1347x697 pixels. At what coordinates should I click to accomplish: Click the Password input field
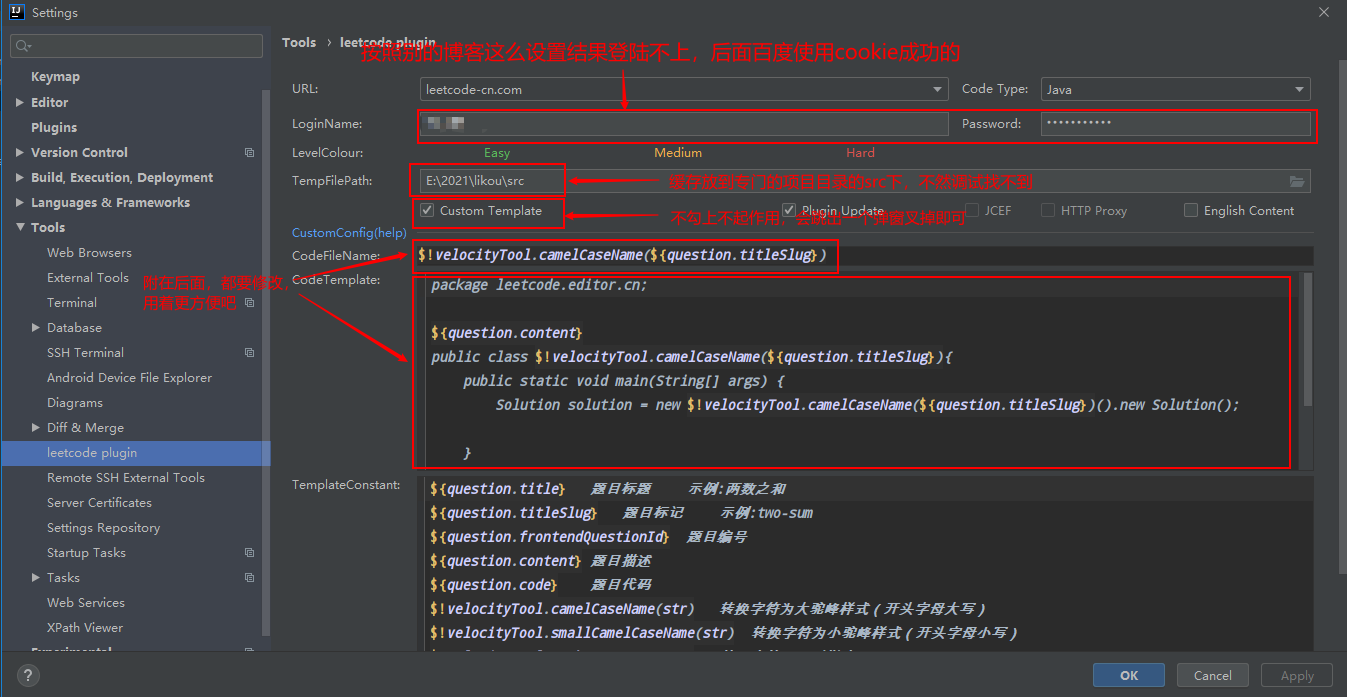tap(1175, 124)
